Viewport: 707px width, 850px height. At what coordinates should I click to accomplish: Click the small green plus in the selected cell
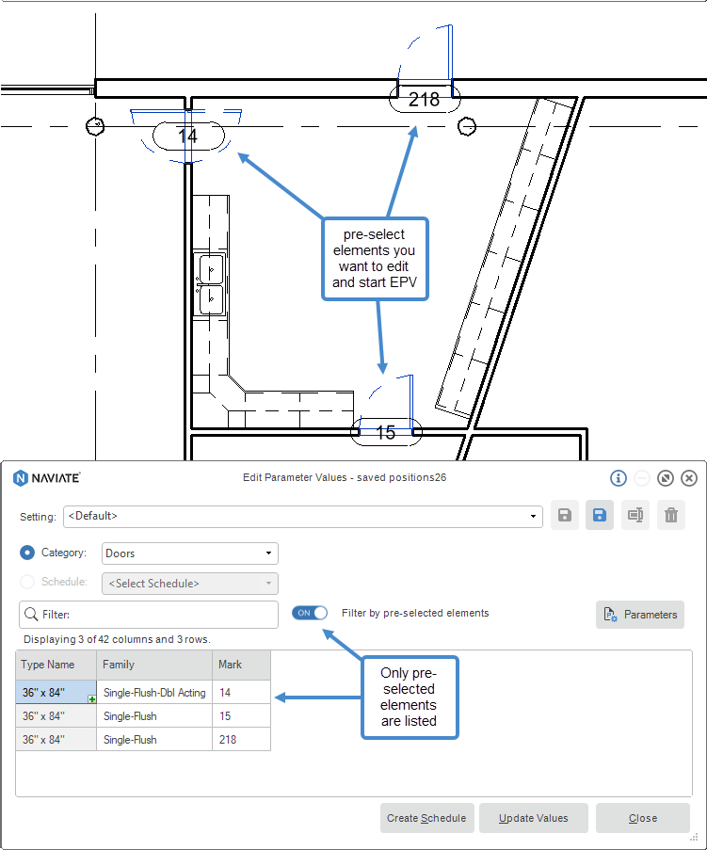point(92,699)
